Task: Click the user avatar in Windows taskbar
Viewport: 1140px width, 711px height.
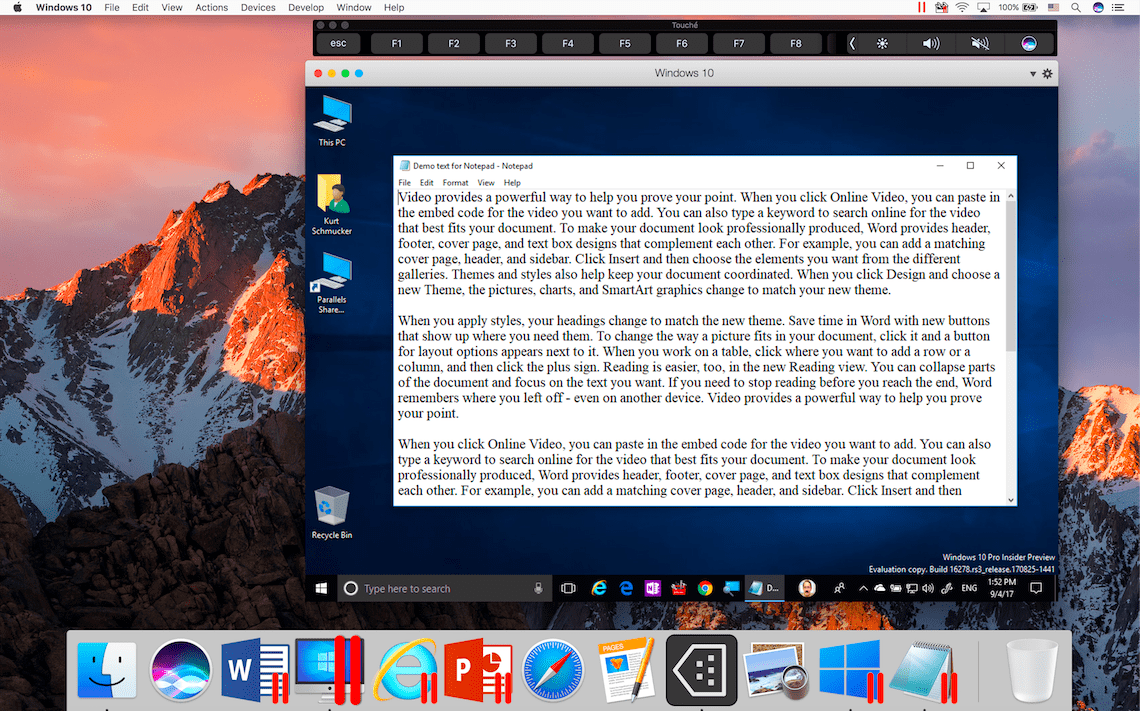Action: [807, 589]
